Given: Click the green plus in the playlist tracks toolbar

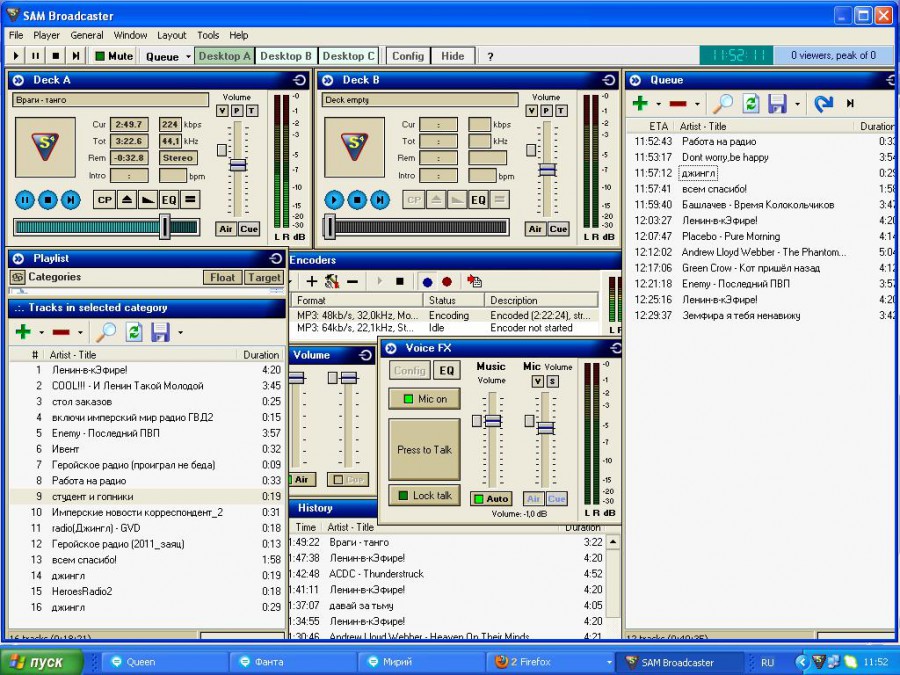Looking at the screenshot, I should (22, 332).
